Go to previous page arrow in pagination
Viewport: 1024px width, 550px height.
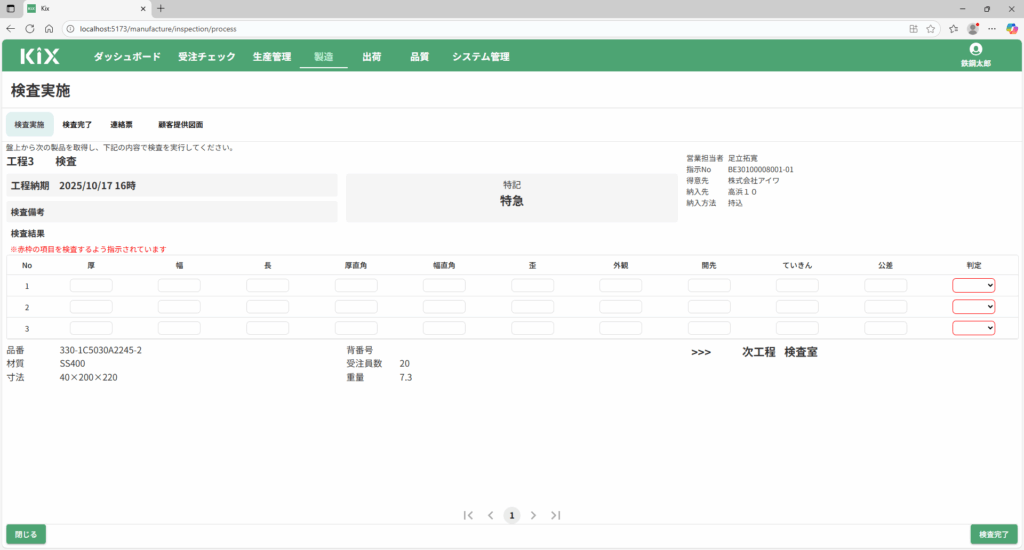point(490,515)
